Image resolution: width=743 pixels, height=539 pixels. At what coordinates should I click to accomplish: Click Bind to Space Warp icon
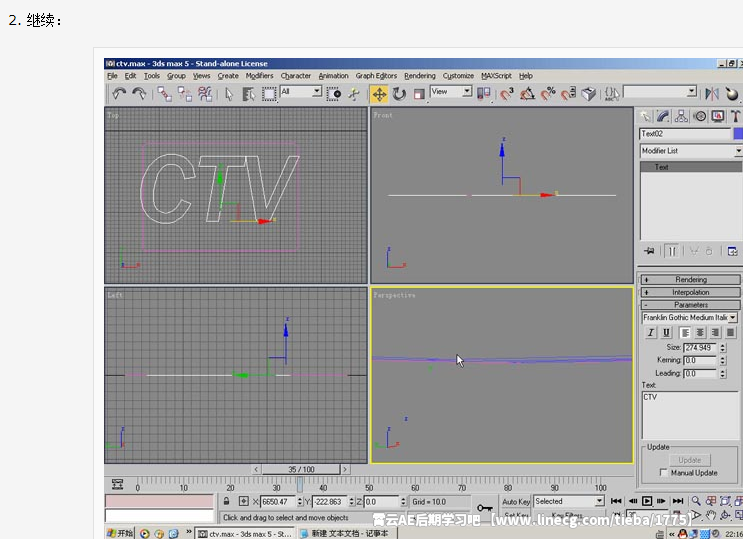[x=205, y=94]
